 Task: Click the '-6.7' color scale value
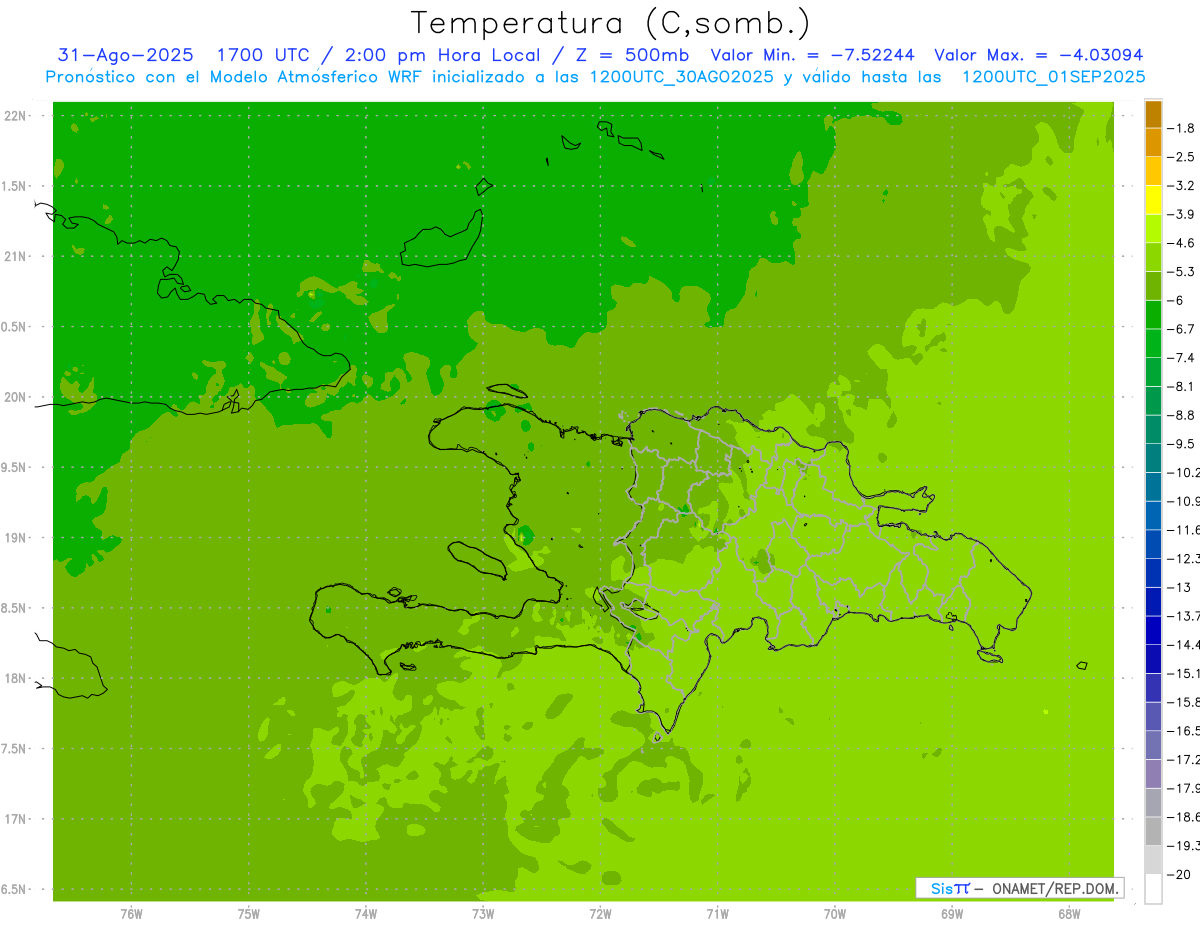(x=1181, y=328)
